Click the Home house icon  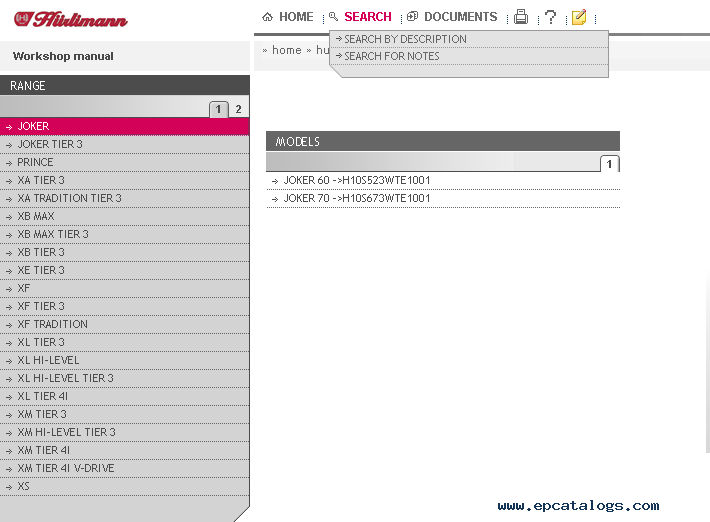(x=268, y=17)
